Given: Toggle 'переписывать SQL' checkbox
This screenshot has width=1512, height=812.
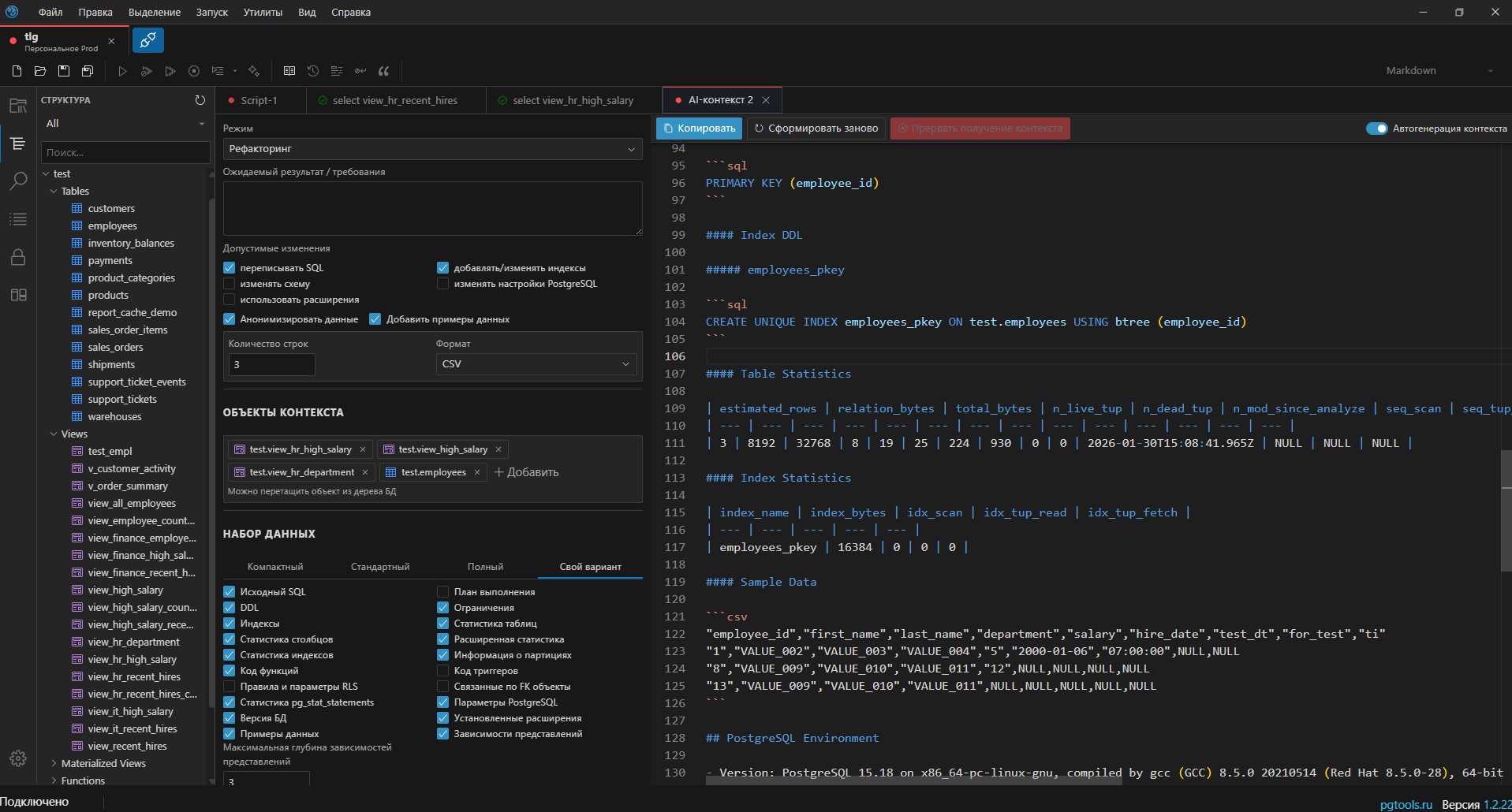Looking at the screenshot, I should pos(230,268).
